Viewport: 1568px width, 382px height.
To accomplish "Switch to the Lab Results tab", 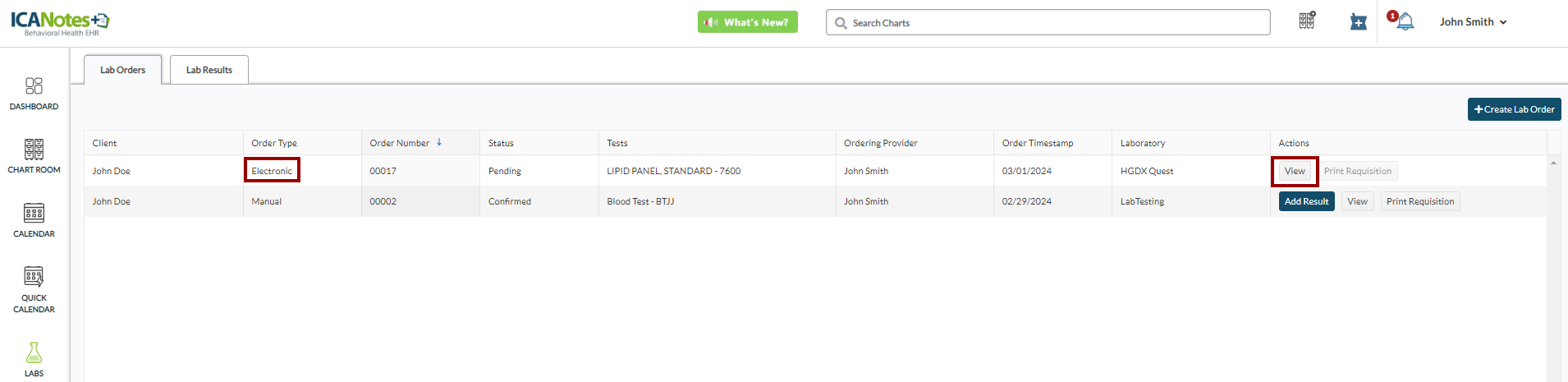I will (209, 70).
